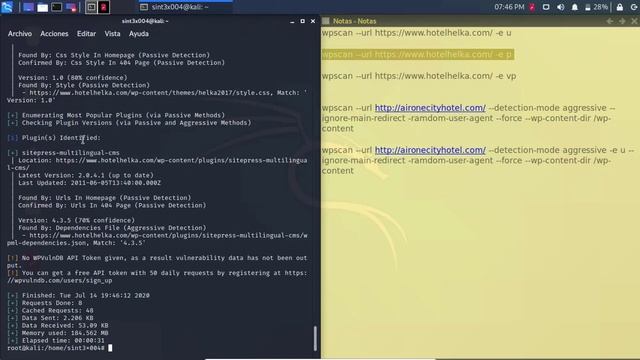Close the terminal window
Image resolution: width=640 pixels, height=360 pixels.
313,21
